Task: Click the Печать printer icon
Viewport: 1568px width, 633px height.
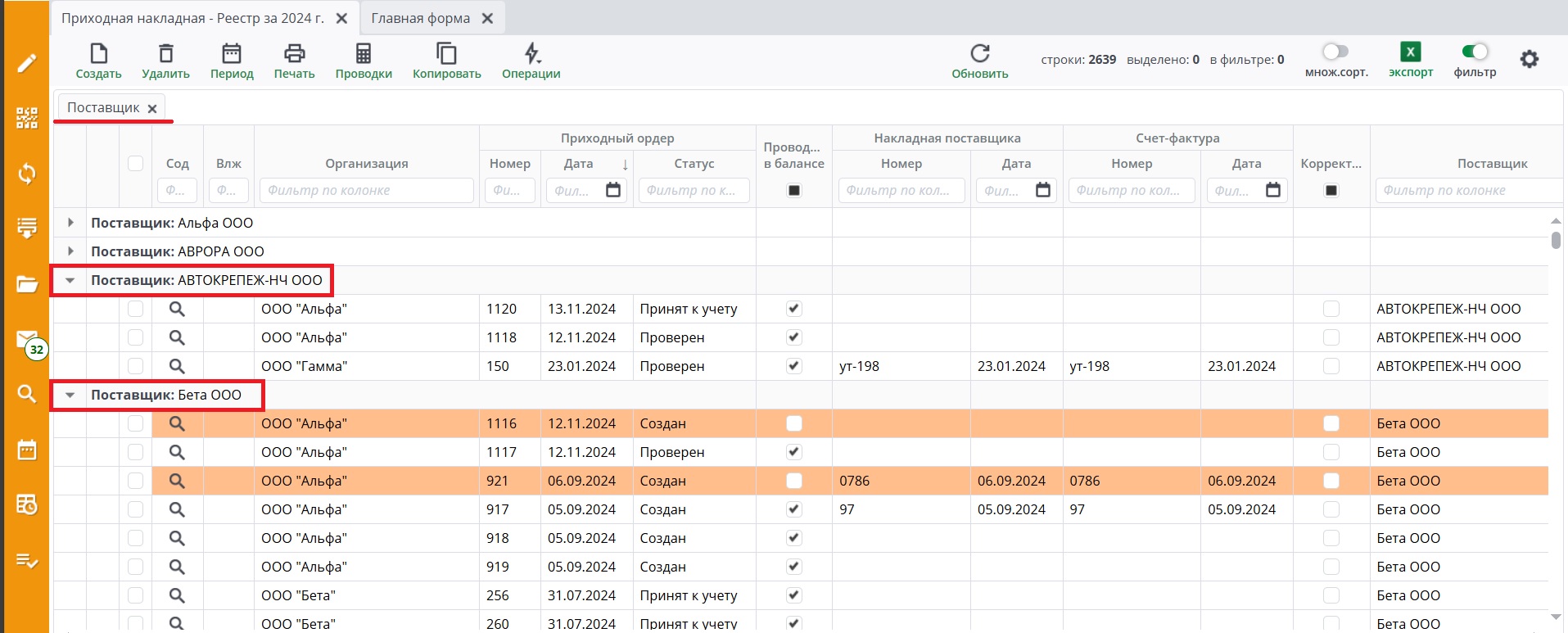Action: click(294, 54)
